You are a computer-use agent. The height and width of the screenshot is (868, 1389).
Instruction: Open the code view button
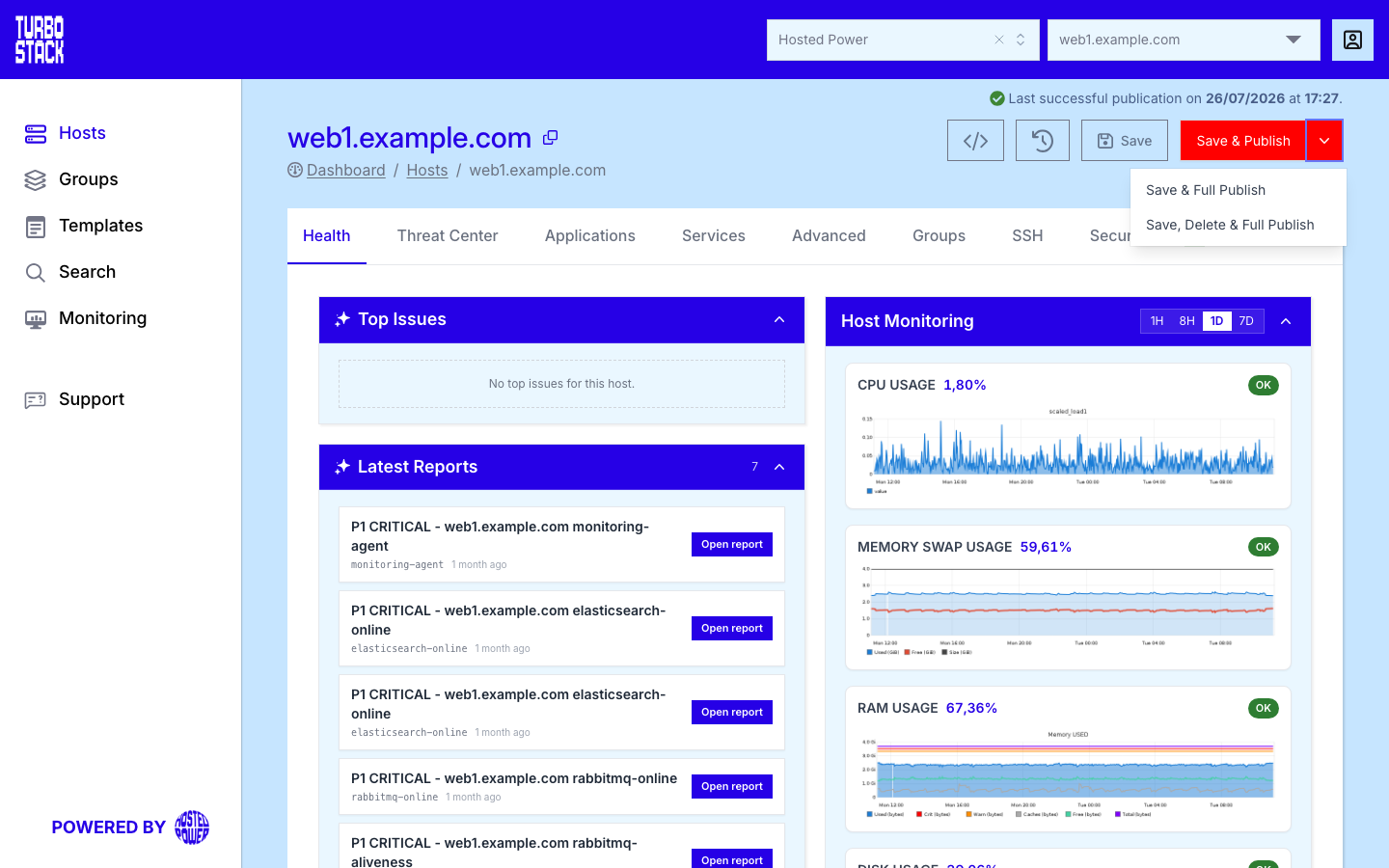pos(975,141)
